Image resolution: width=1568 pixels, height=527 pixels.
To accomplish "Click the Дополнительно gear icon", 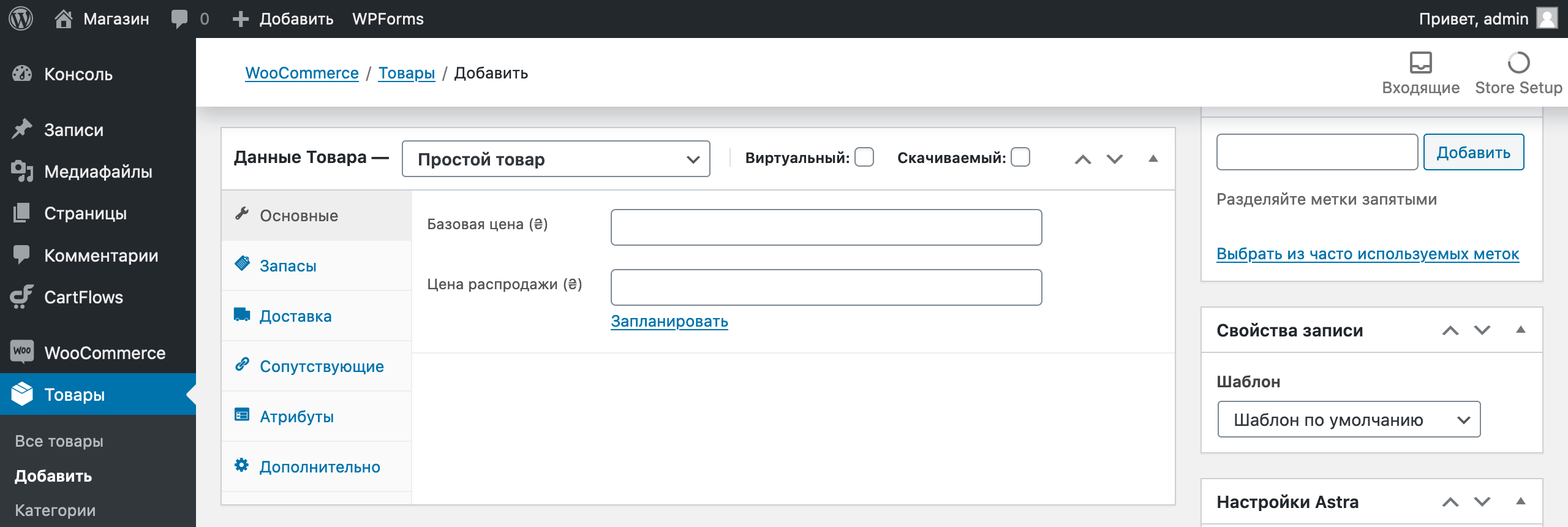I will (x=242, y=465).
